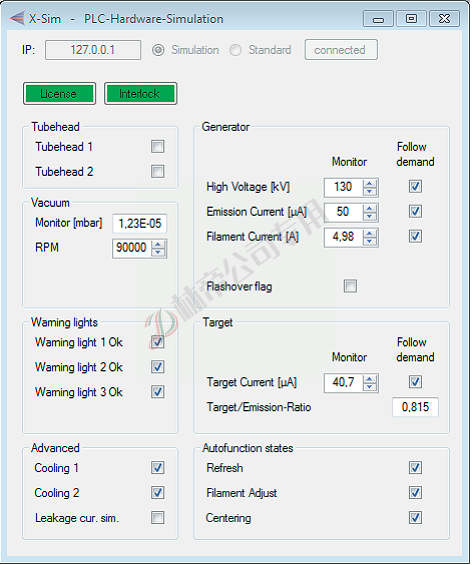Click the green Interlock button

[x=141, y=94]
